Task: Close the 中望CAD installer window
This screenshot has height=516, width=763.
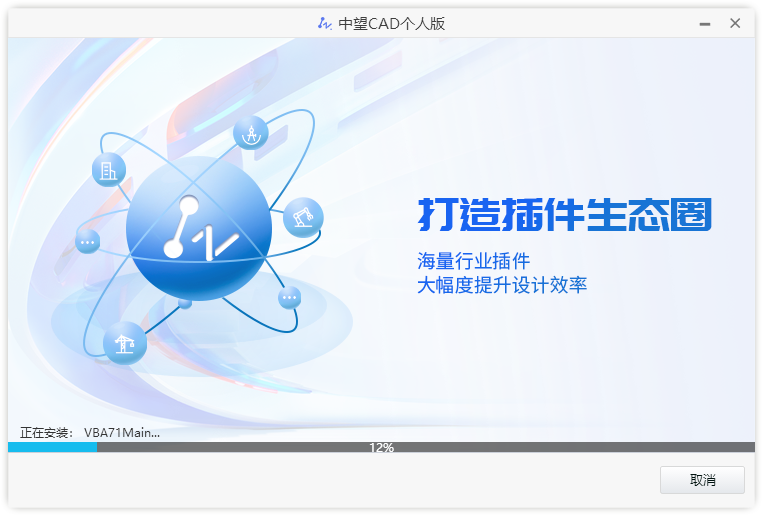Action: tap(735, 23)
